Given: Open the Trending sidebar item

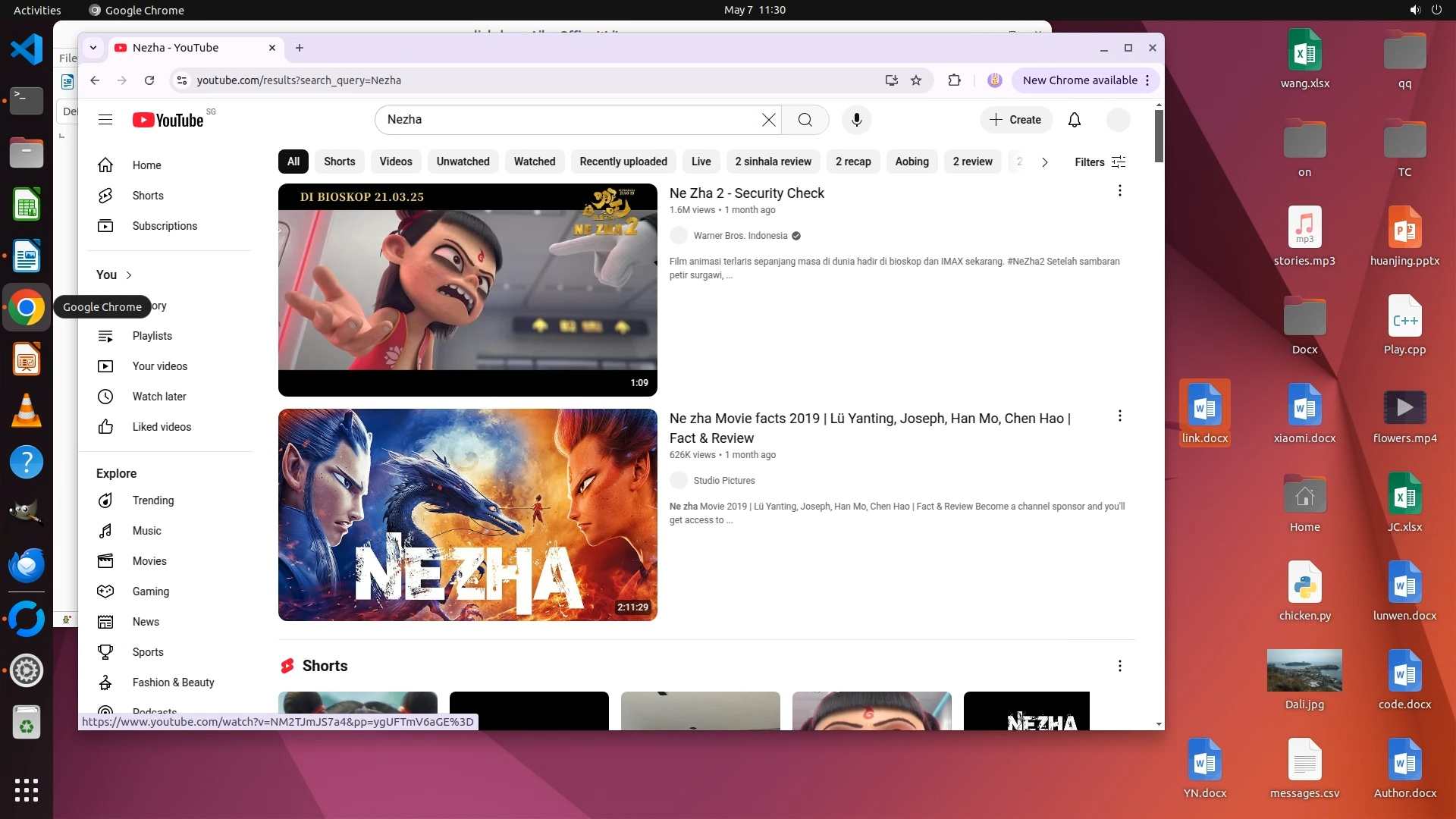Looking at the screenshot, I should click(152, 500).
